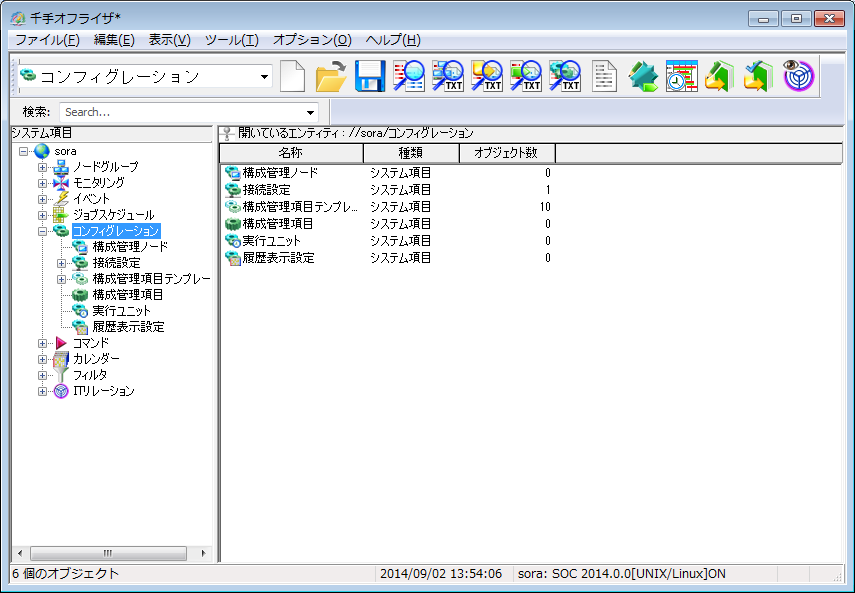This screenshot has height=593, width=855.
Task: Click the tree panel's right scroll arrow
Action: (x=203, y=553)
